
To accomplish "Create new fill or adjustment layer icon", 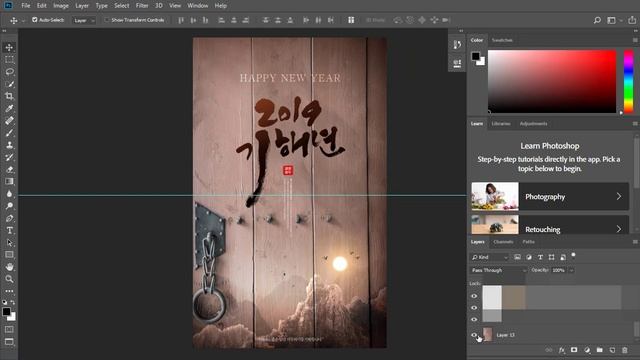I will (x=587, y=350).
